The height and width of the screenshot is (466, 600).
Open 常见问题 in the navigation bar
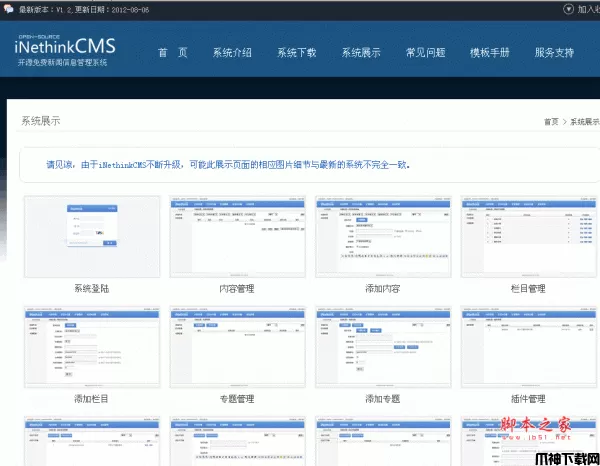(x=426, y=52)
